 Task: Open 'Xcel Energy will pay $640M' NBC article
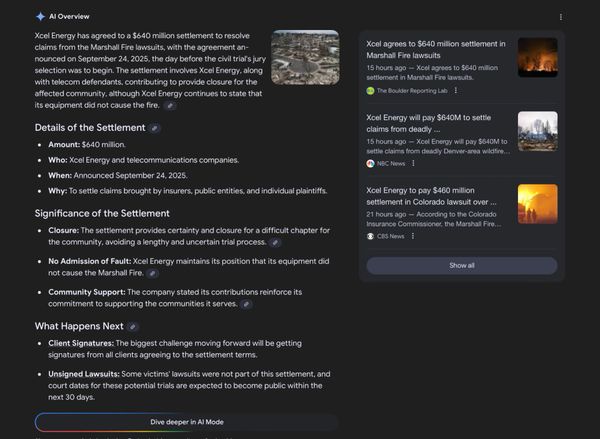tap(436, 122)
